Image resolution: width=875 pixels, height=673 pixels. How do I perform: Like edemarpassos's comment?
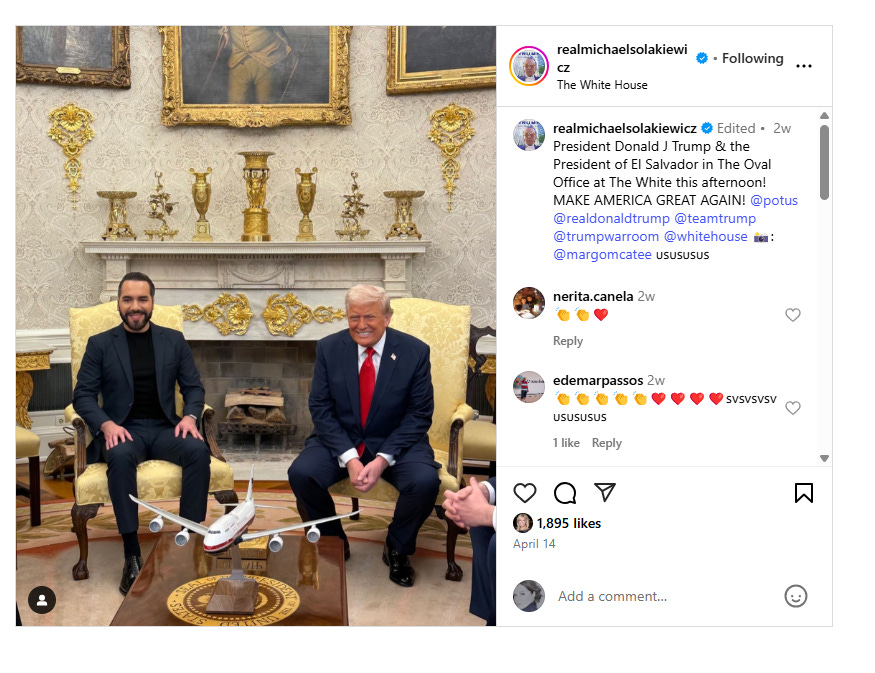click(792, 408)
